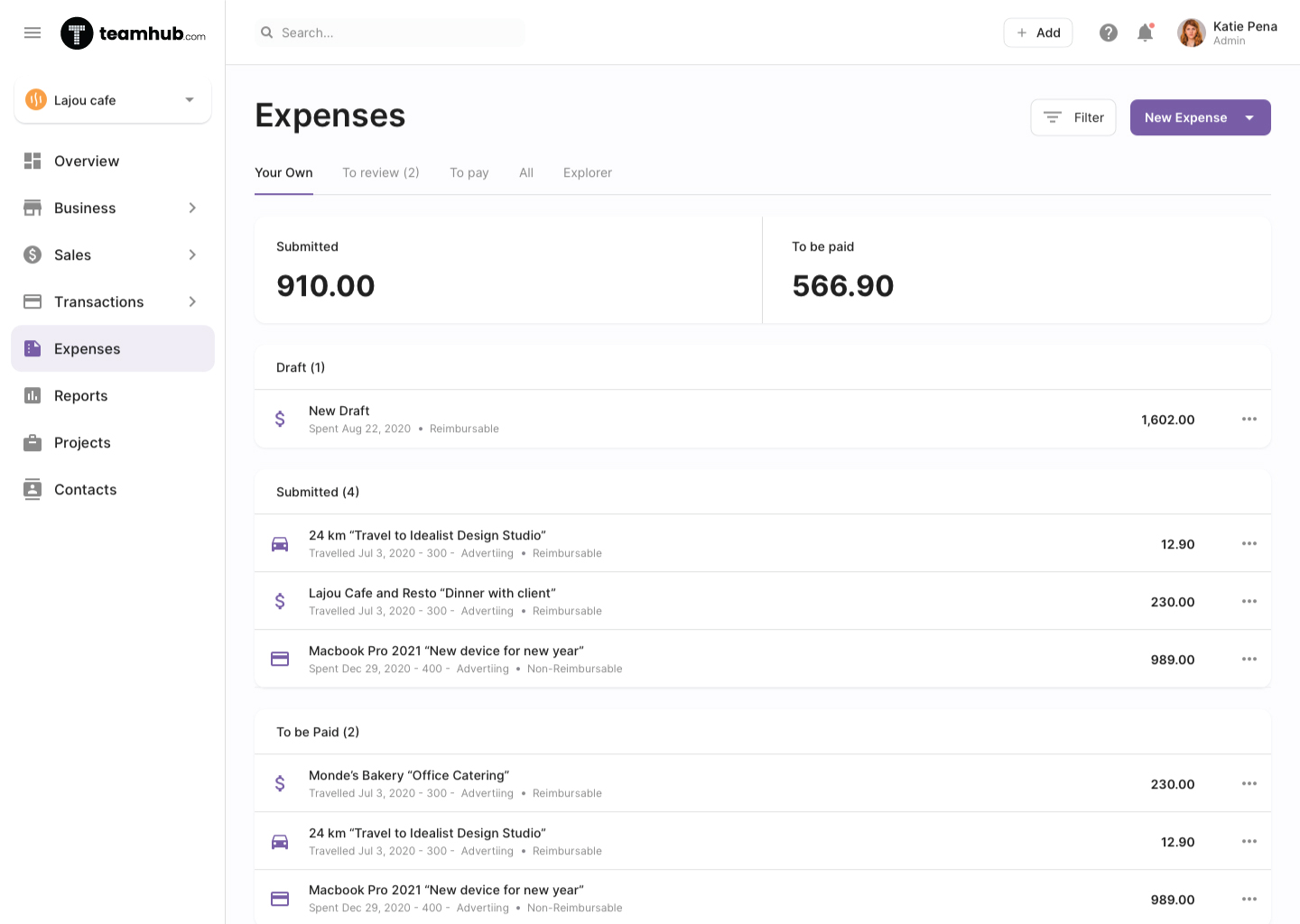Screen dimensions: 1300x924
Task: Click car icon in To be Paid 24 km row
Action: (x=280, y=842)
